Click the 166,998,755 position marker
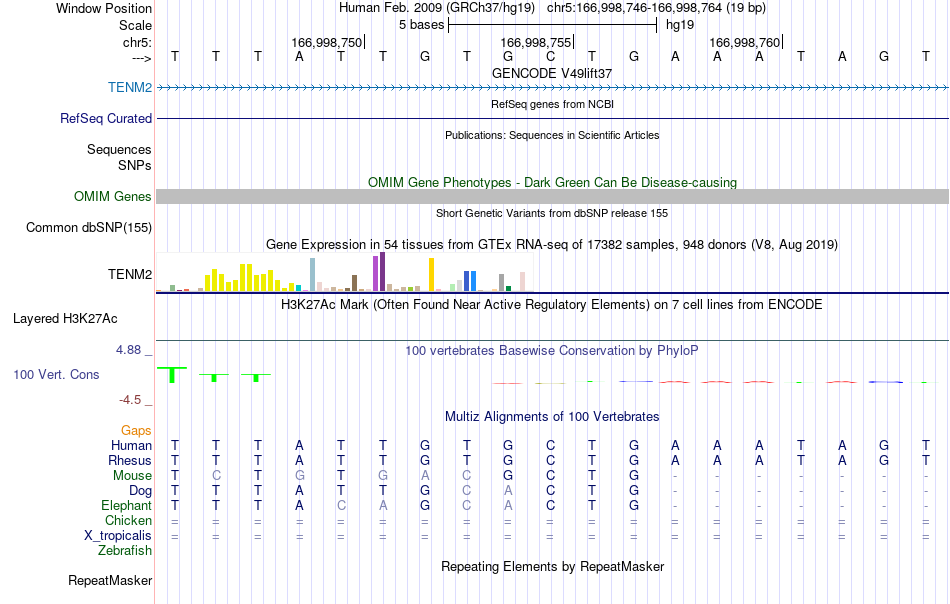This screenshot has height=604, width=950. pos(536,42)
